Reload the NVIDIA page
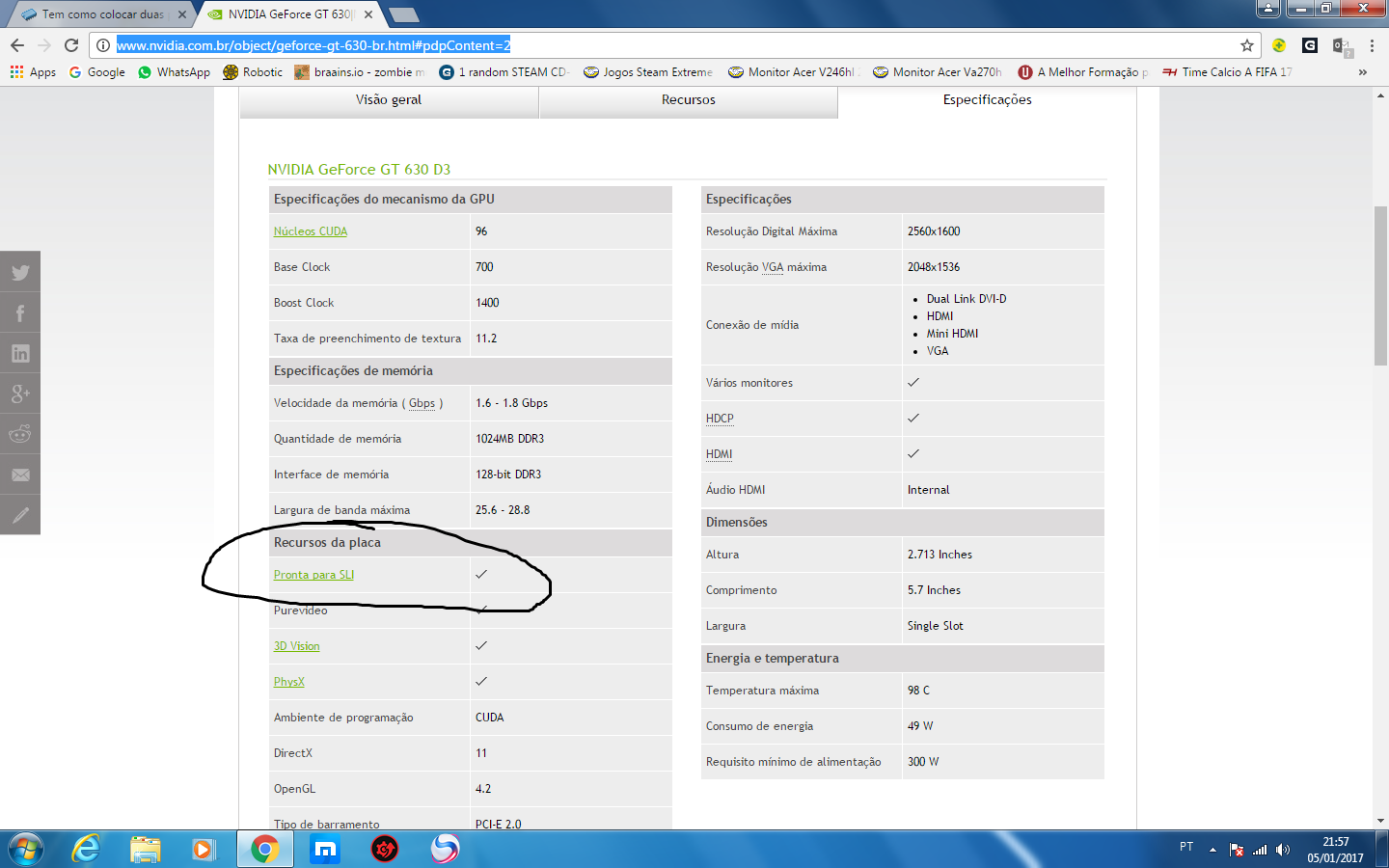Viewport: 1389px width, 868px height. tap(71, 45)
